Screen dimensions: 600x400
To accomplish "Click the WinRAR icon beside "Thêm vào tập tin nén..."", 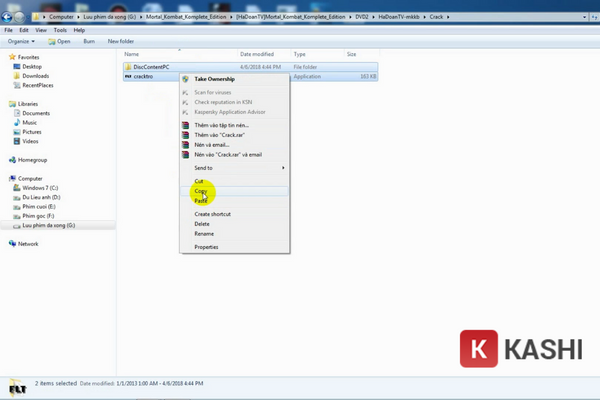I will pyautogui.click(x=186, y=125).
